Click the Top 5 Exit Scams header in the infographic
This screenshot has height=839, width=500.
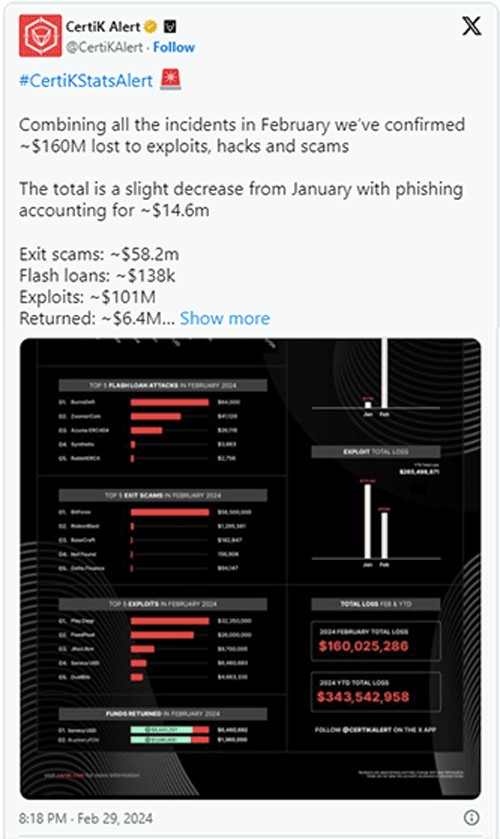pyautogui.click(x=163, y=495)
